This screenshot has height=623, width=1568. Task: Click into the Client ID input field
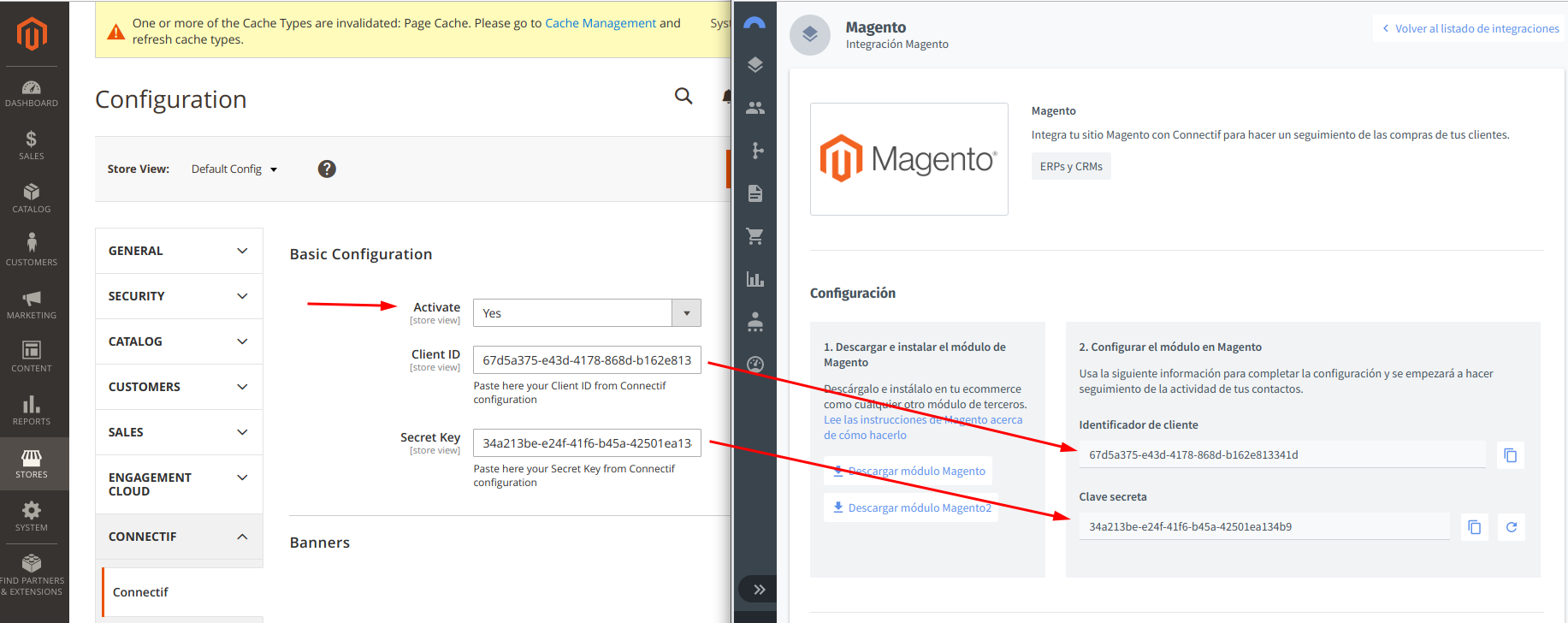pyautogui.click(x=587, y=360)
